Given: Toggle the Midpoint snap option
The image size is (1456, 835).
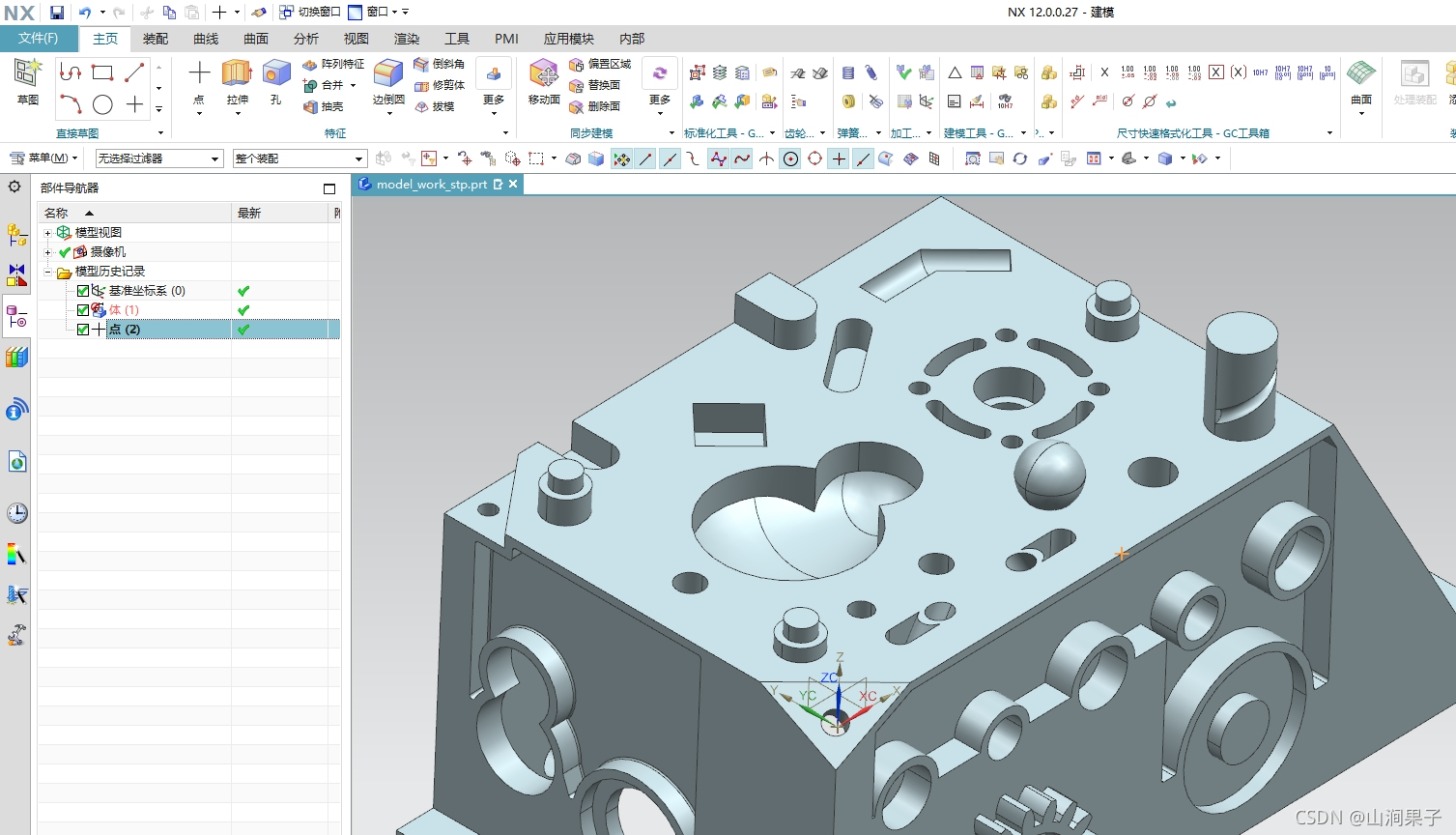Looking at the screenshot, I should (x=670, y=158).
